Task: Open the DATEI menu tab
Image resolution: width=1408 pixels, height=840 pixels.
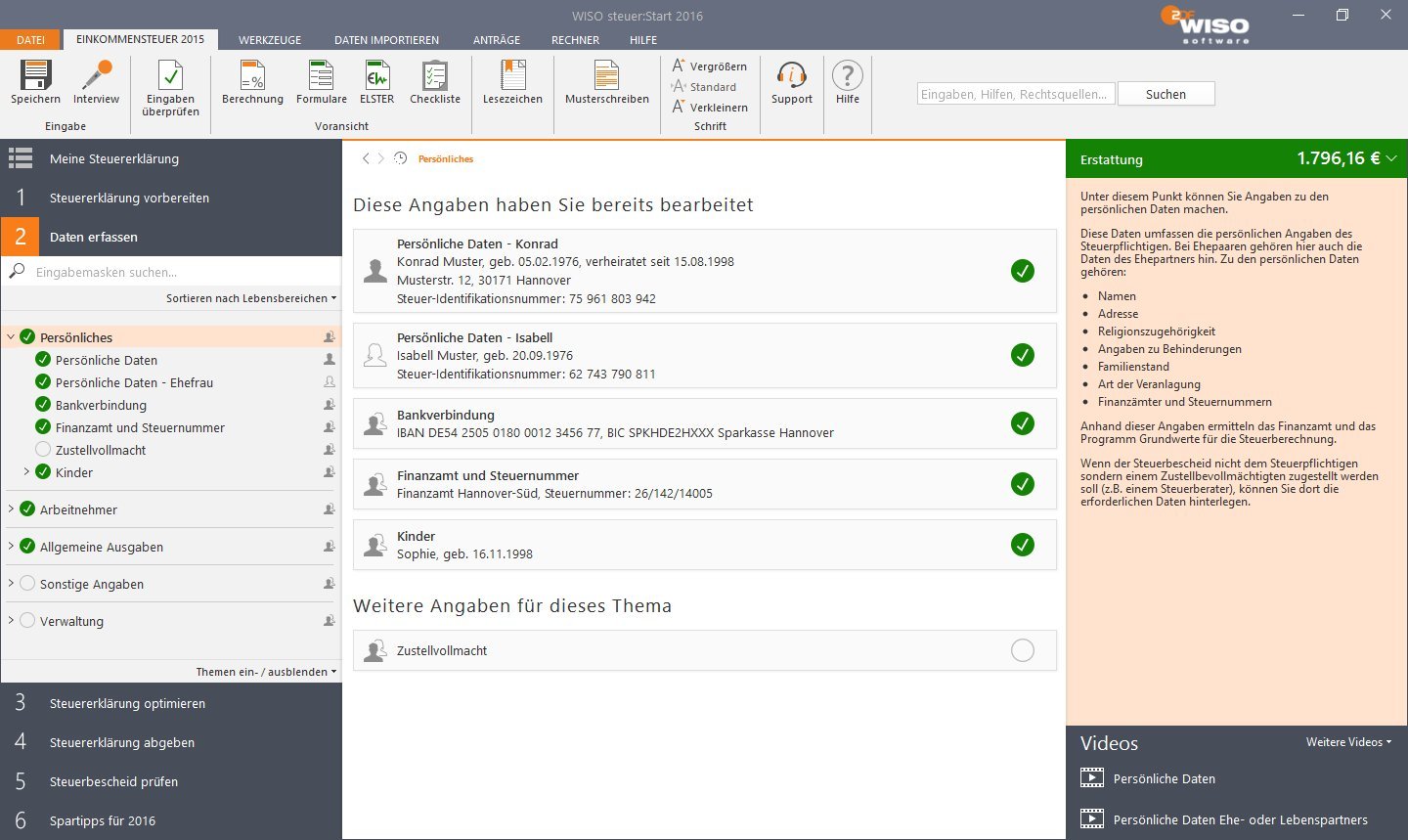Action: point(30,40)
